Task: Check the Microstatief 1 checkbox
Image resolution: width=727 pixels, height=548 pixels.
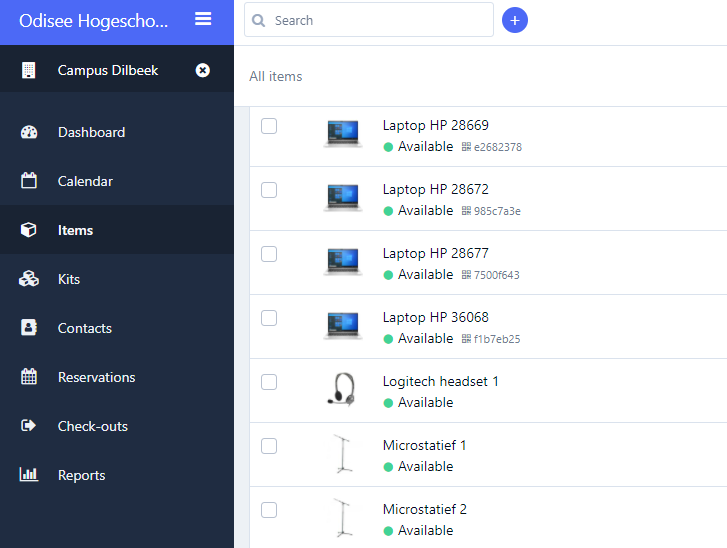Action: tap(269, 446)
